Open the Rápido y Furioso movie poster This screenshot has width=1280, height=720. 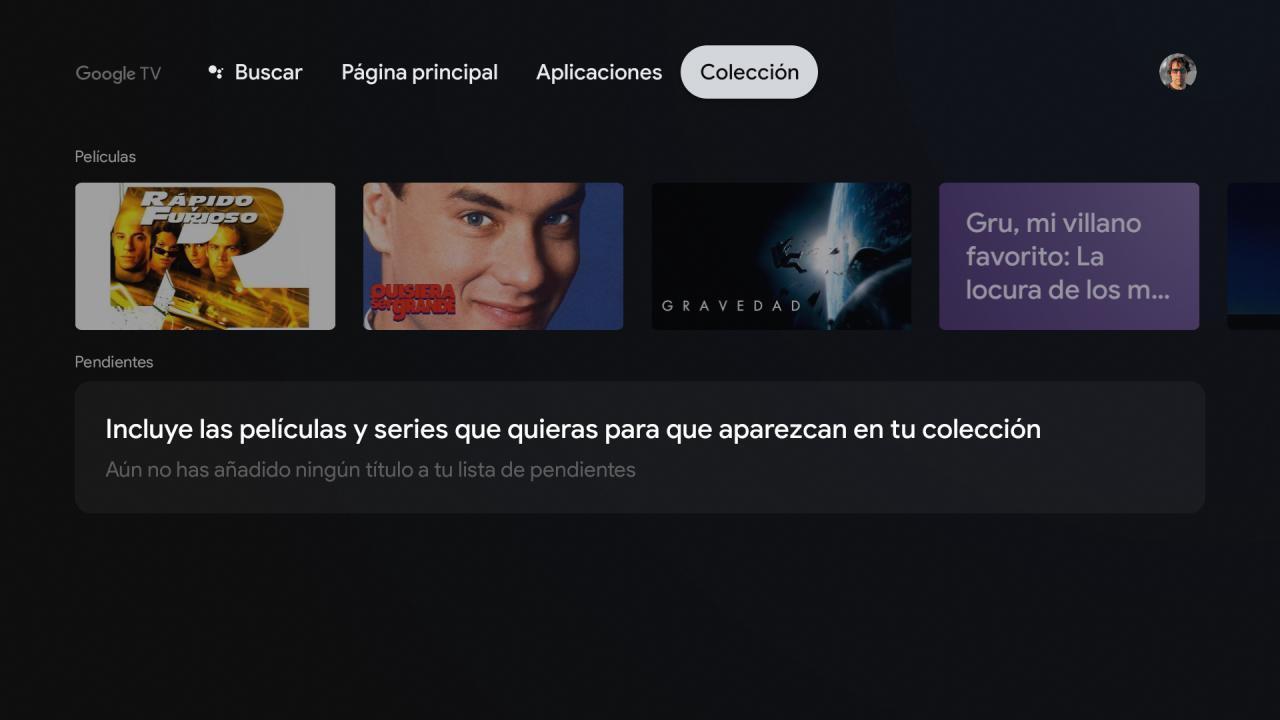[x=205, y=256]
